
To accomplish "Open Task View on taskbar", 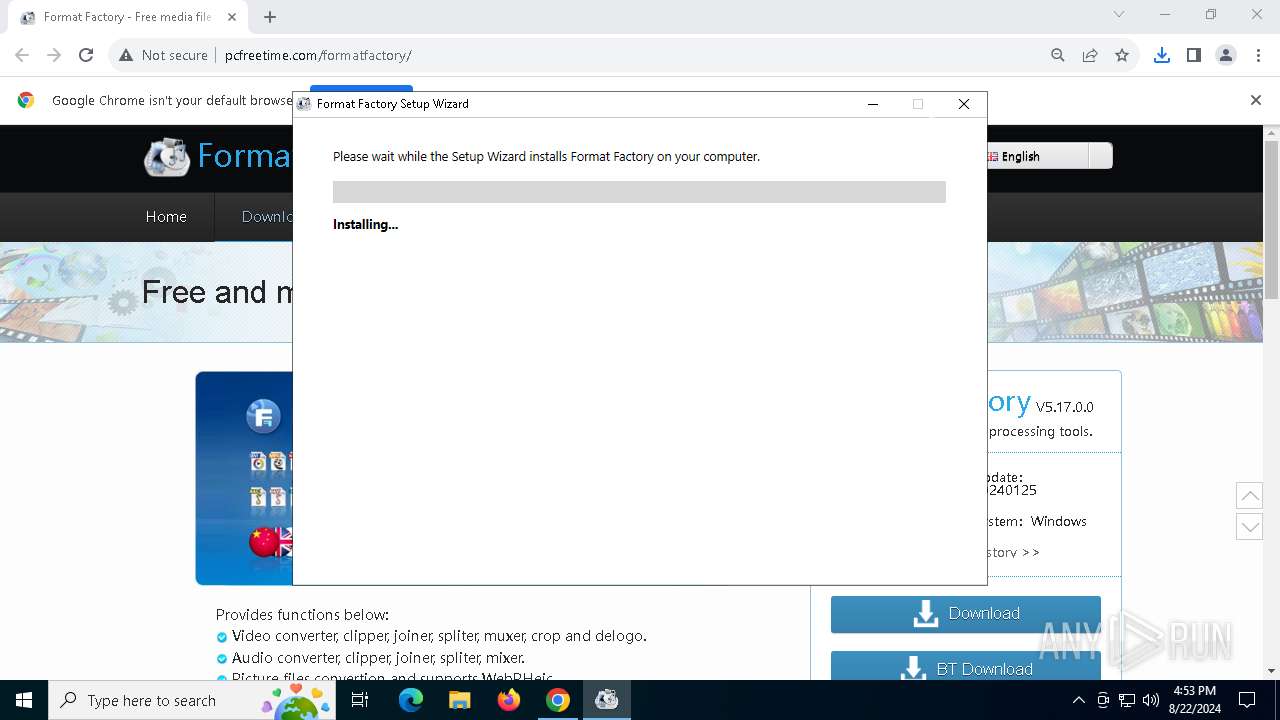I will (x=360, y=700).
